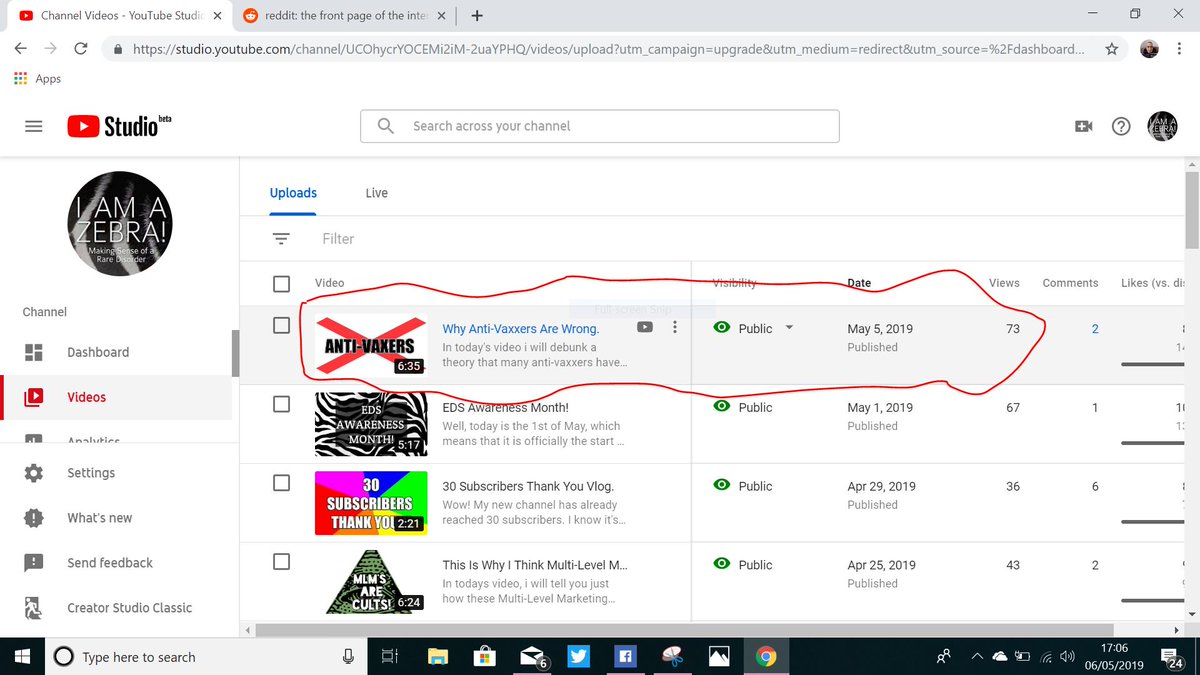
Task: Click the create video camera icon
Action: 1083,126
